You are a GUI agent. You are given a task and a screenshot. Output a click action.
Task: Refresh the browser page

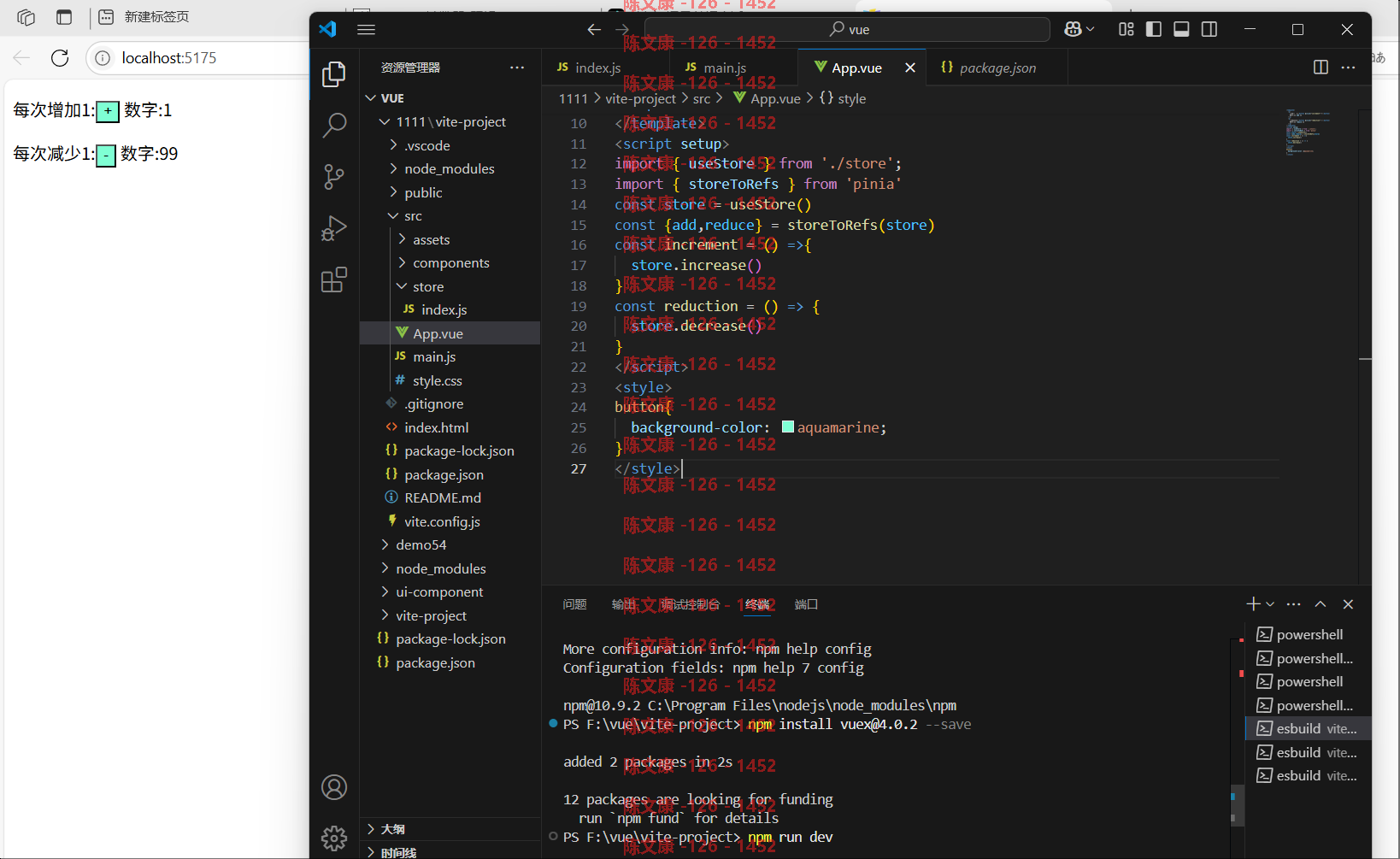[60, 58]
